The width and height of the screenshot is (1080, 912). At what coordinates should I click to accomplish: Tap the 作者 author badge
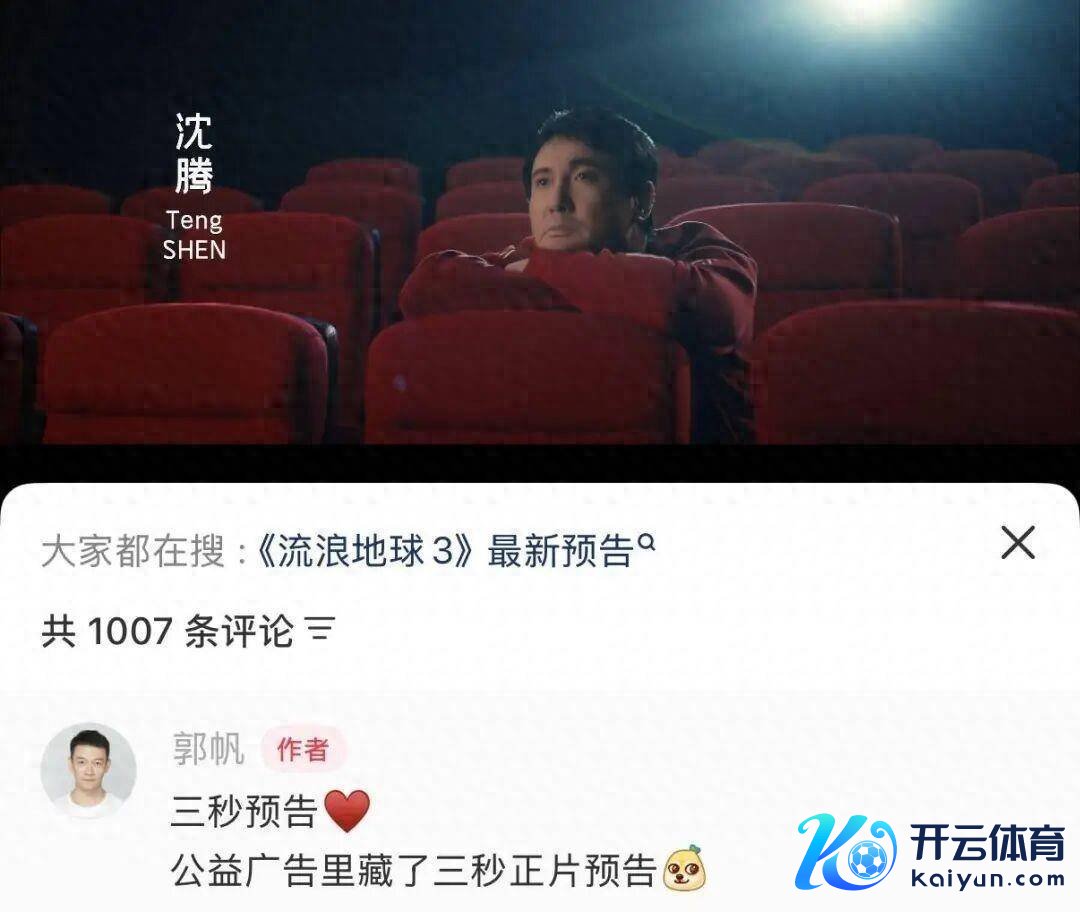303,749
